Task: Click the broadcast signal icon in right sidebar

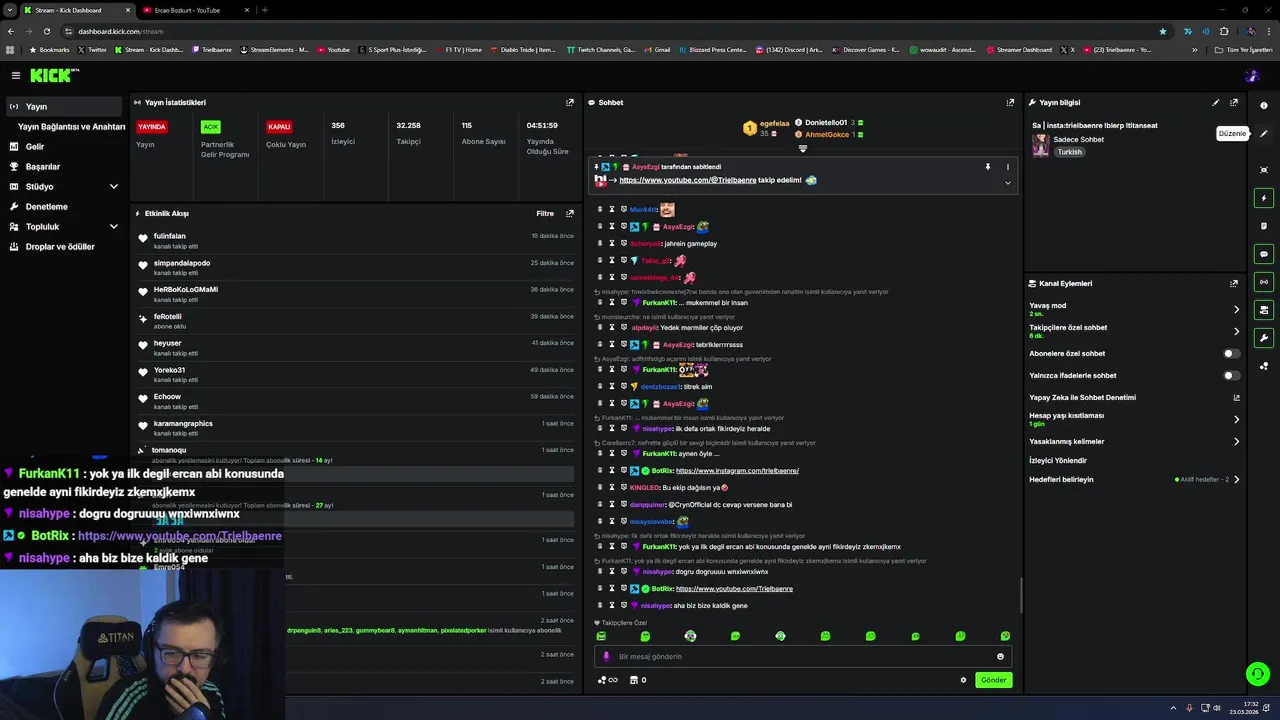Action: click(1264, 282)
